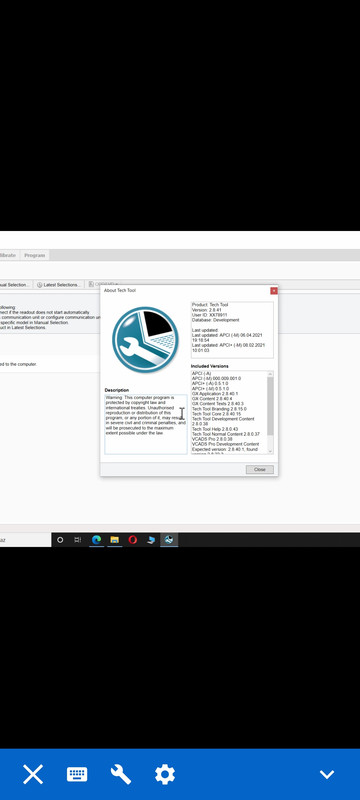This screenshot has width=360, height=800.
Task: Click the Included Versions scrollbar down arrow
Action: coord(270,451)
